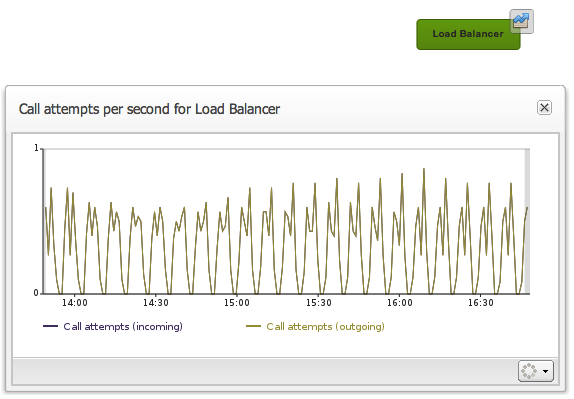
Task: Select the 15:00 time axis label
Action: tap(237, 303)
